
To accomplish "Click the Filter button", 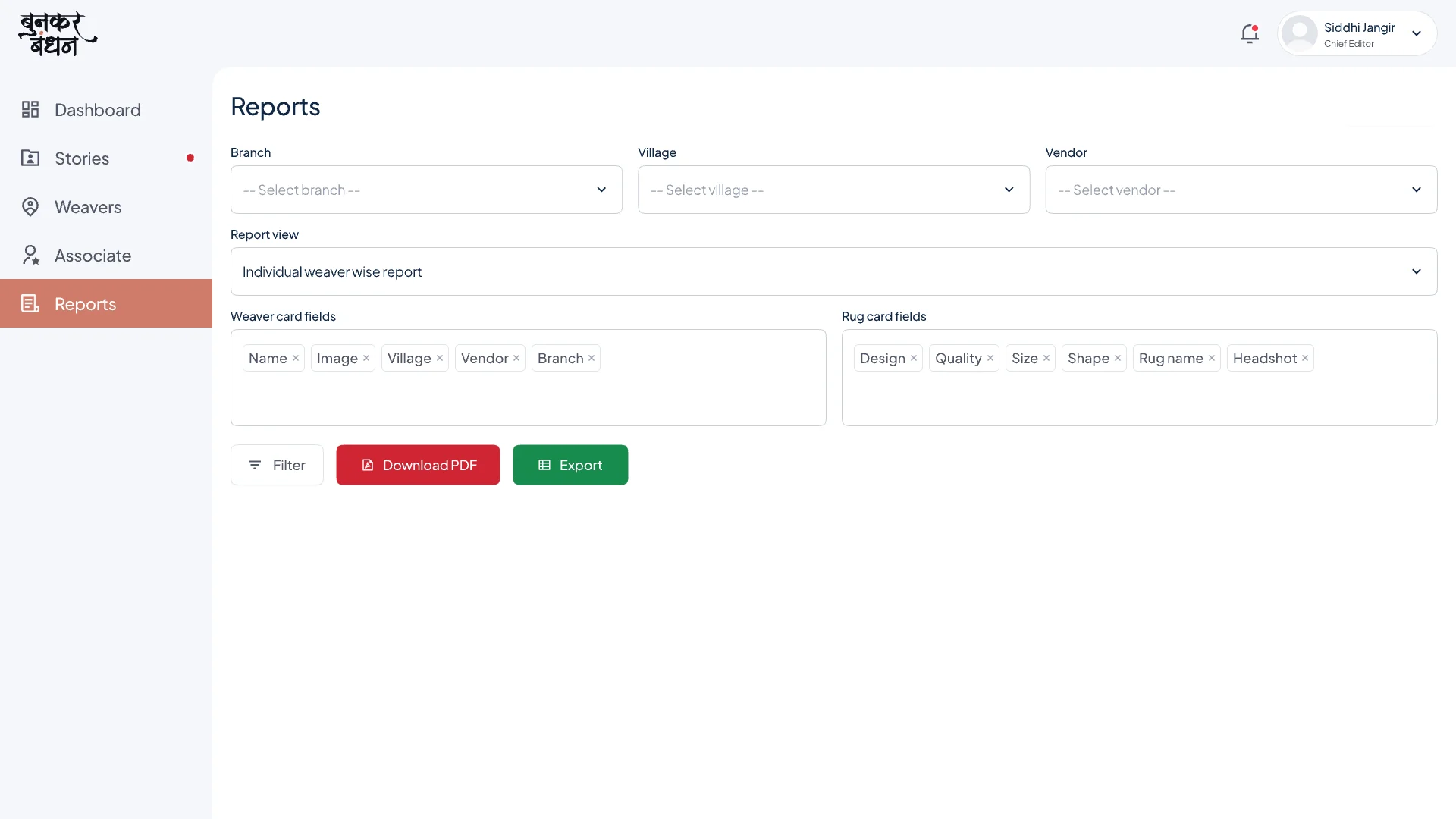I will (x=277, y=465).
